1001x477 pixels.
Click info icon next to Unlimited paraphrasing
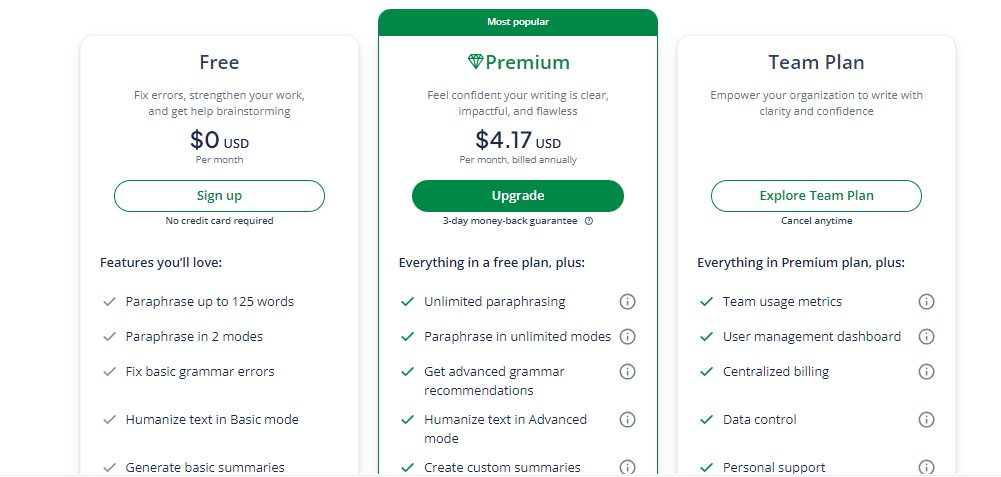click(x=628, y=302)
